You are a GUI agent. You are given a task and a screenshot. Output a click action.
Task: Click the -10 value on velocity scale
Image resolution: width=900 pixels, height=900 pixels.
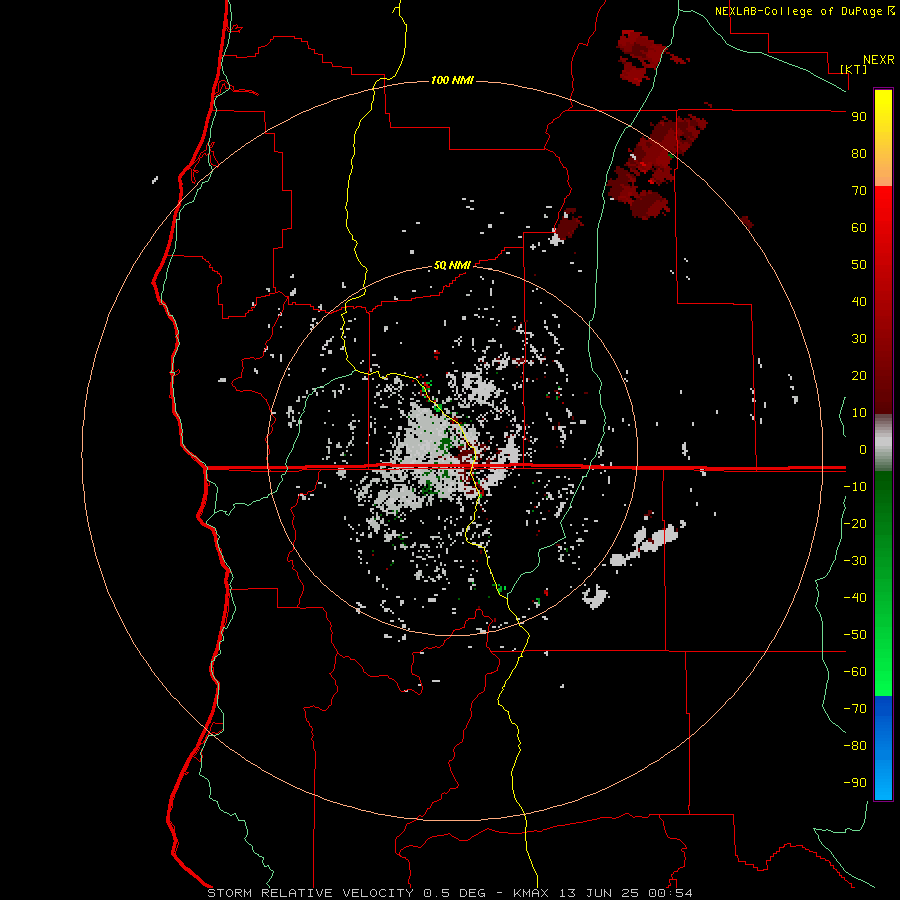pos(855,487)
